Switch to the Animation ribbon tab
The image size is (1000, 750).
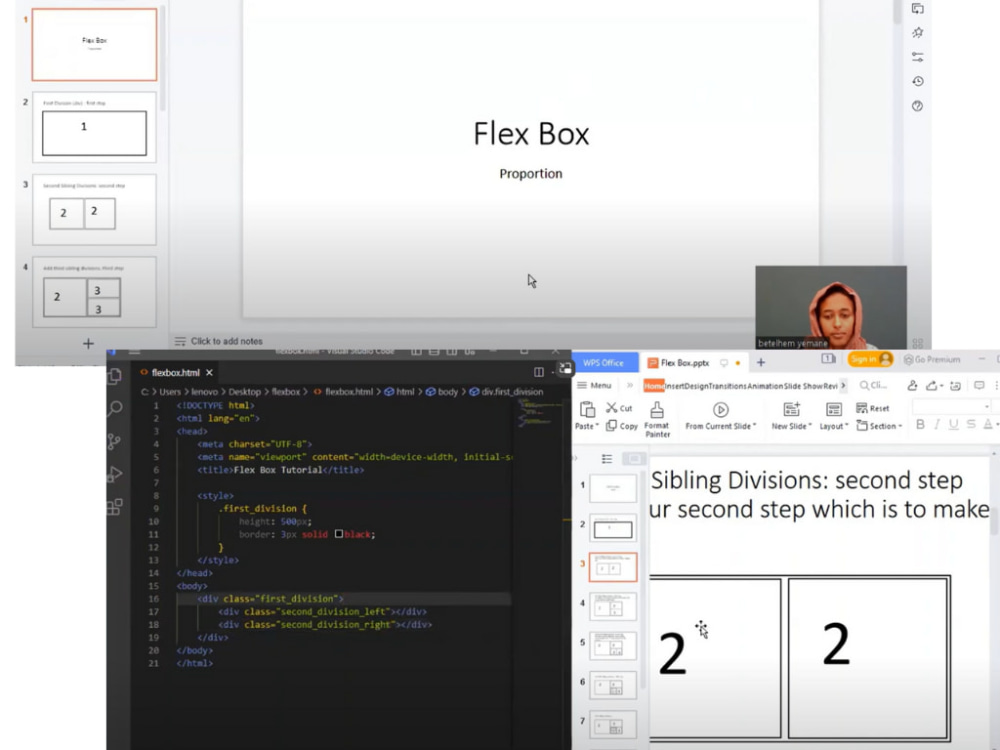point(765,386)
